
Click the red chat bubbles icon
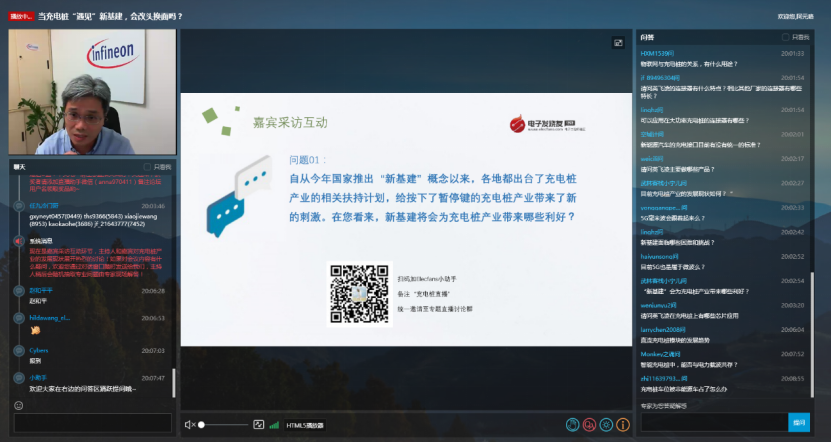pos(589,425)
